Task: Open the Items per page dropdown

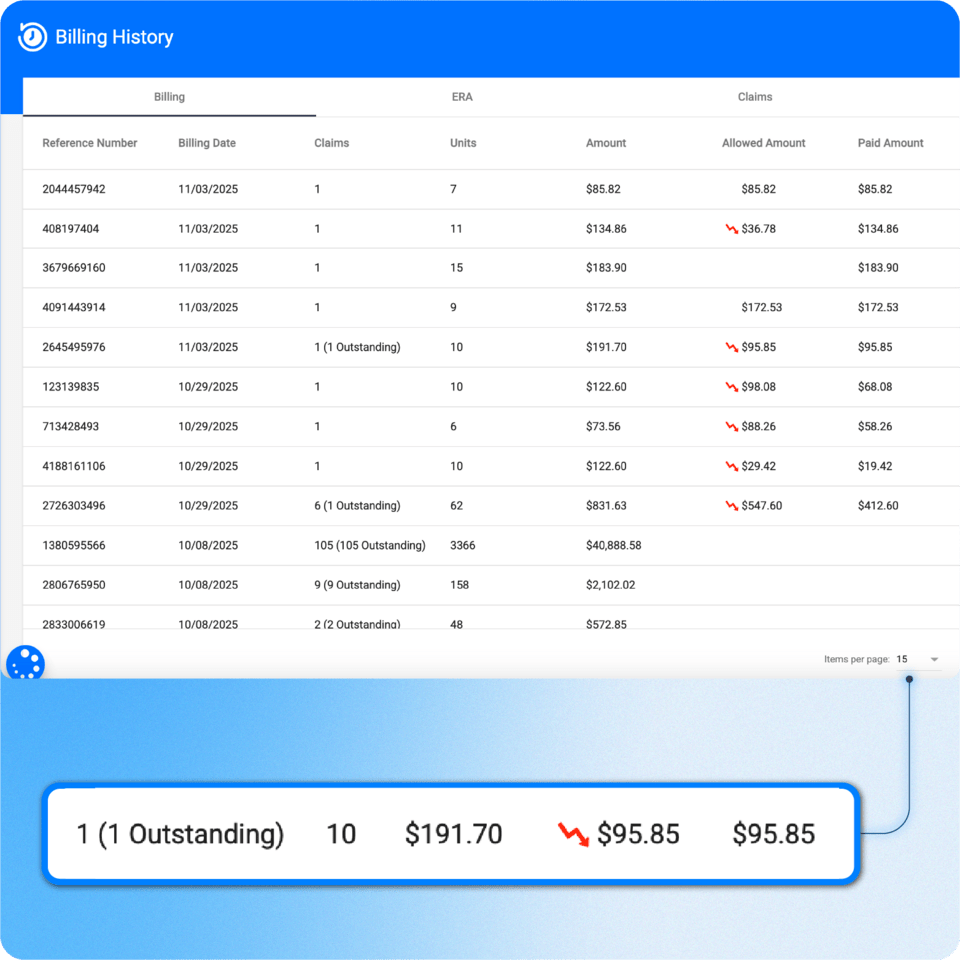Action: 934,659
